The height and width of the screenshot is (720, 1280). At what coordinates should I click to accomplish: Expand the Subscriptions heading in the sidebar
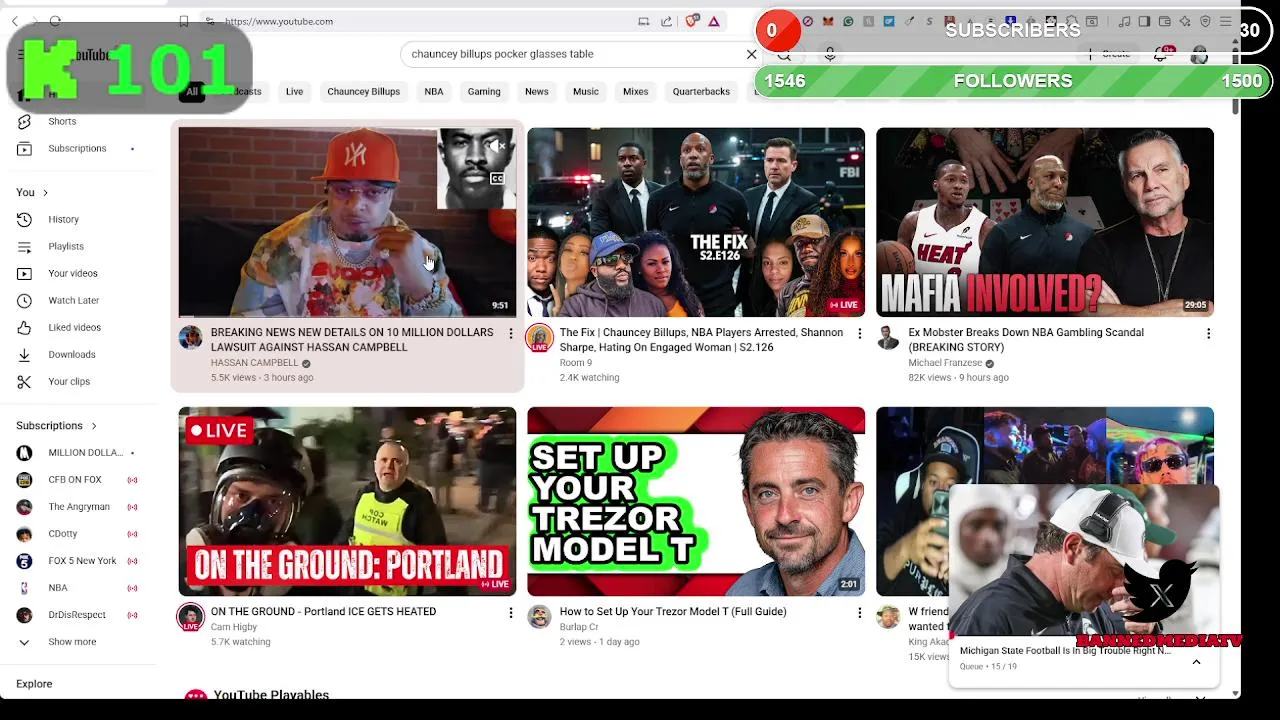point(56,425)
